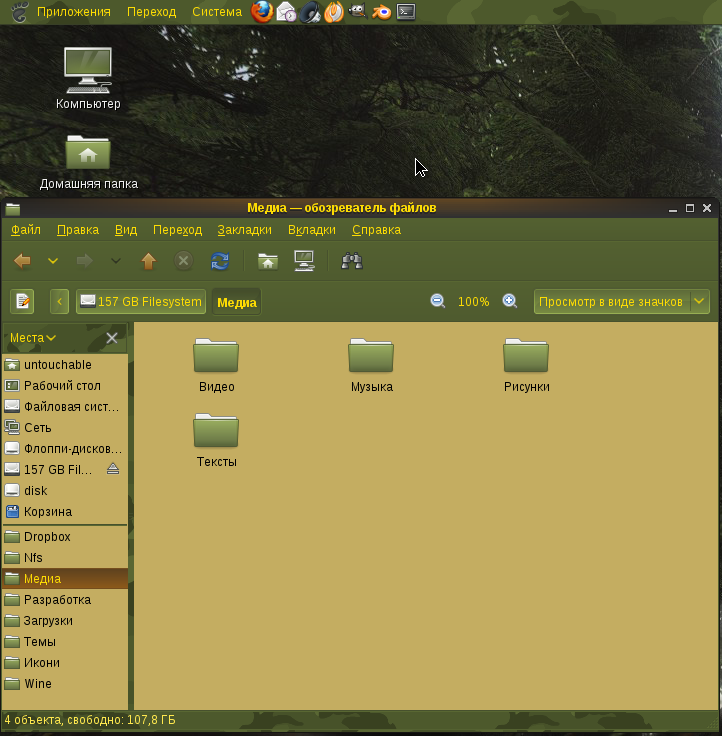
Task: Open Флоппи-дисковод in the sidebar
Action: click(x=65, y=449)
